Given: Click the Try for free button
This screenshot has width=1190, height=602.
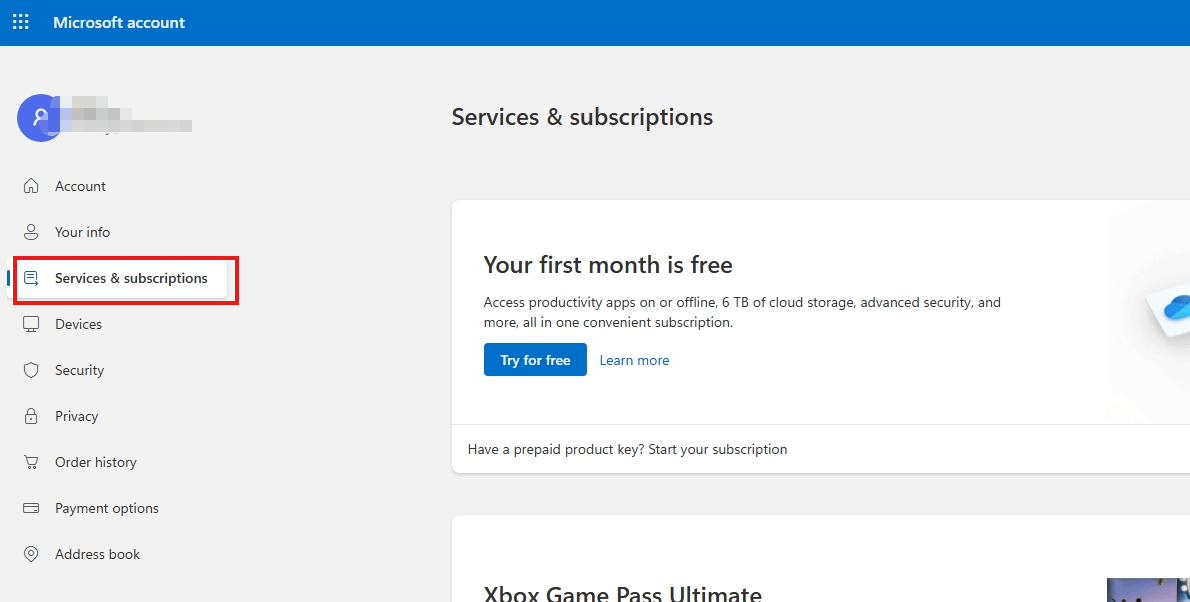Looking at the screenshot, I should 535,360.
